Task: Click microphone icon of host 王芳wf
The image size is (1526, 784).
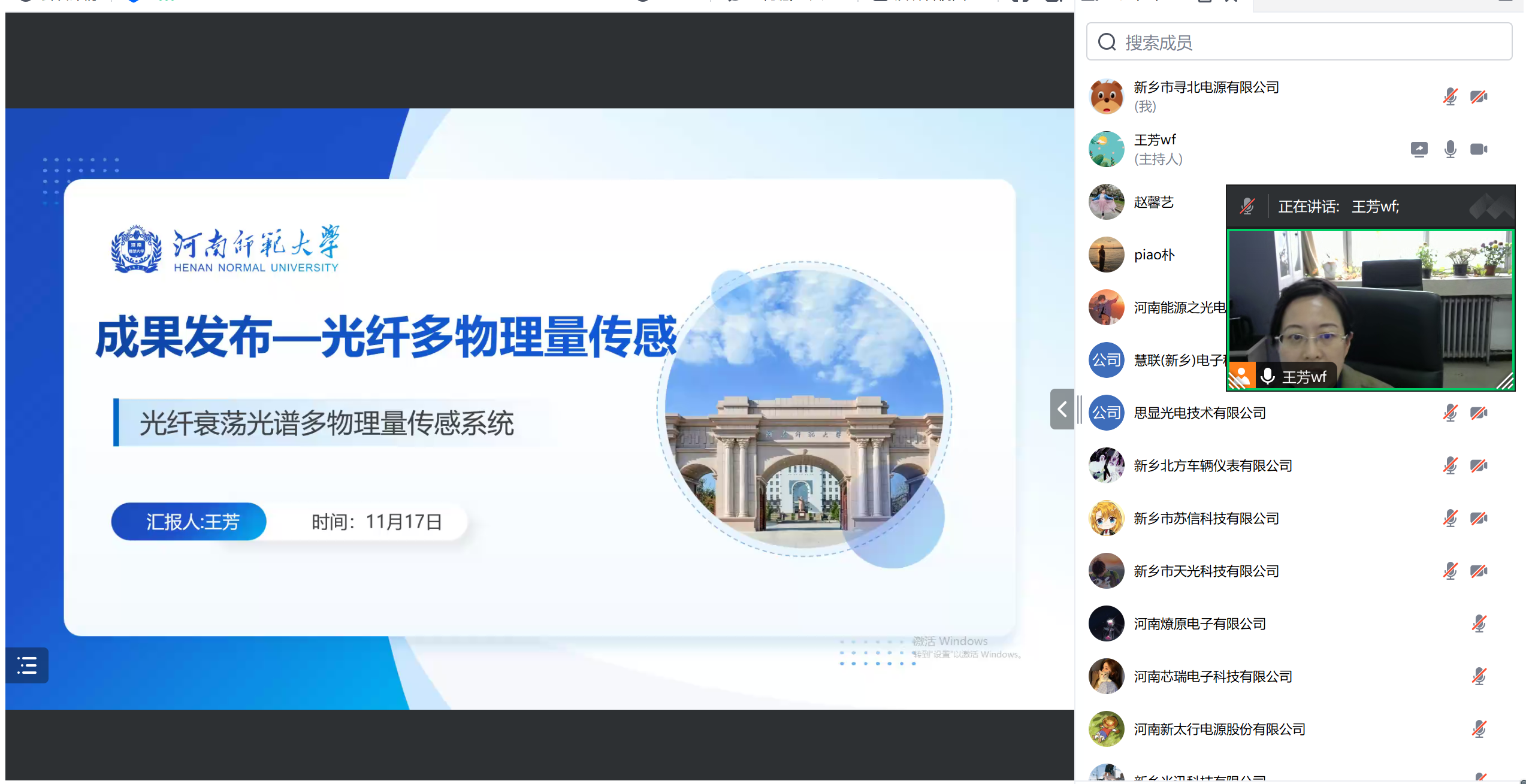Action: point(1450,149)
